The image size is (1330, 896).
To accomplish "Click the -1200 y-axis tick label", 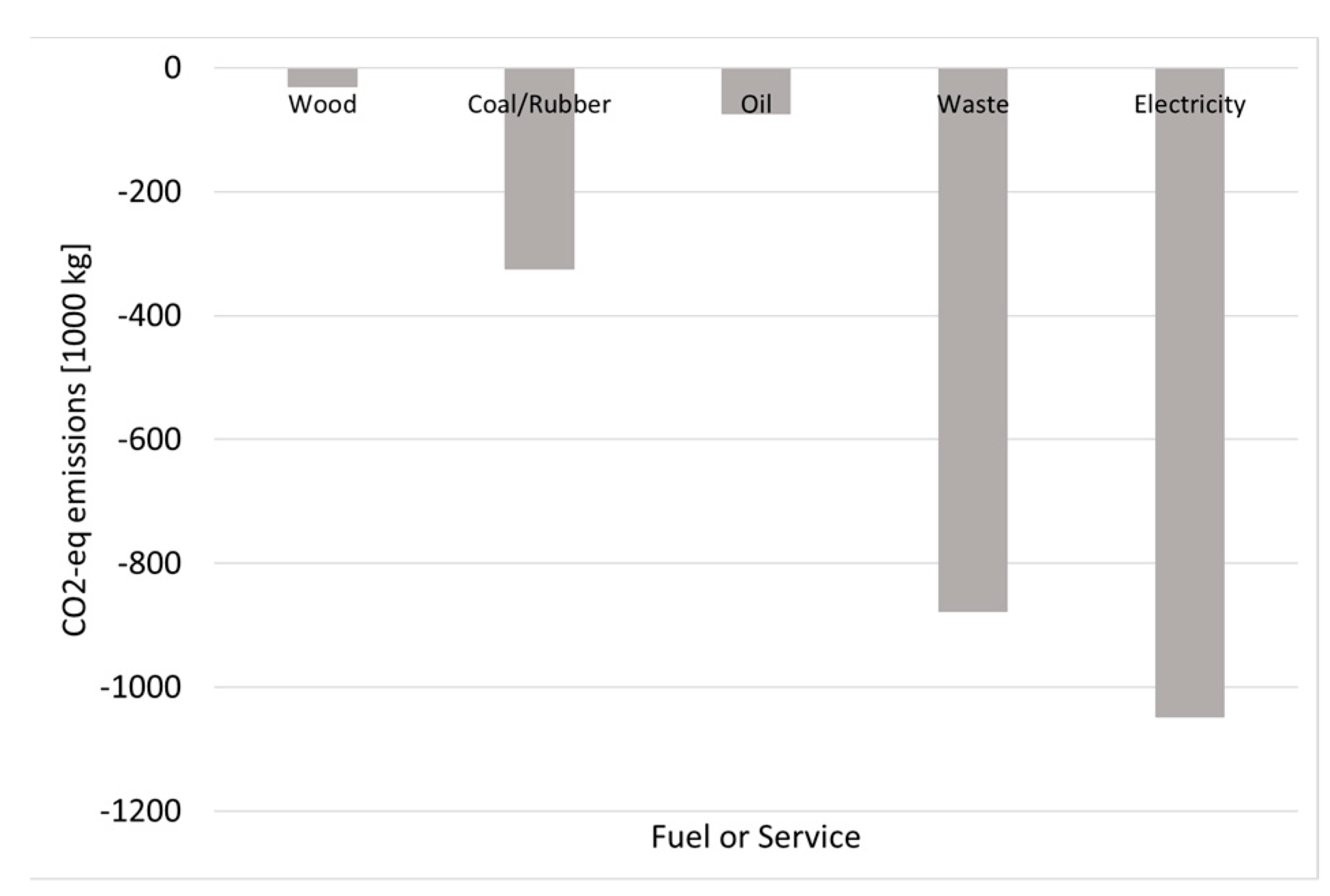I will 141,812.
